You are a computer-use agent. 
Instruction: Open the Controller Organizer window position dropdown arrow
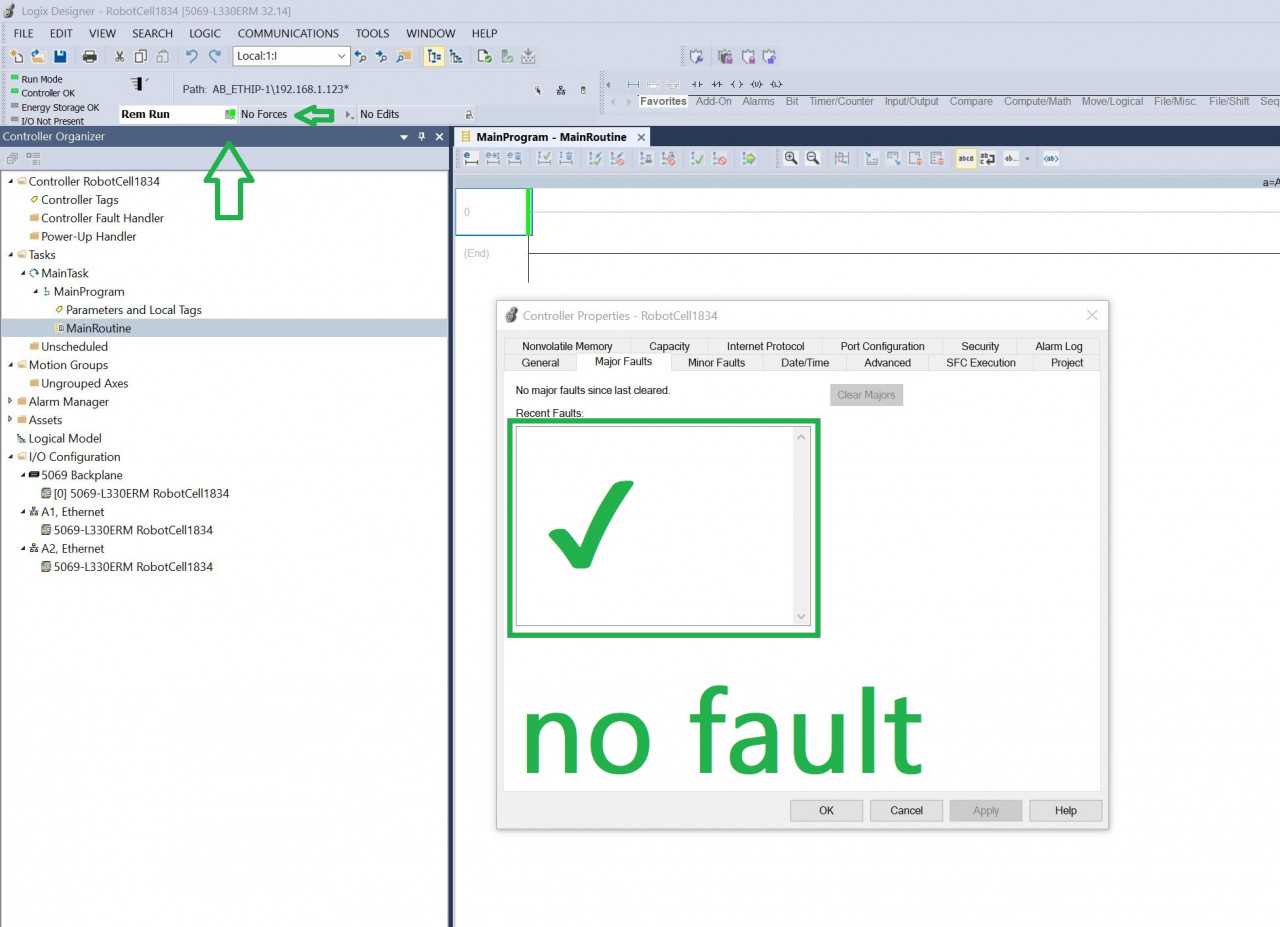(404, 137)
